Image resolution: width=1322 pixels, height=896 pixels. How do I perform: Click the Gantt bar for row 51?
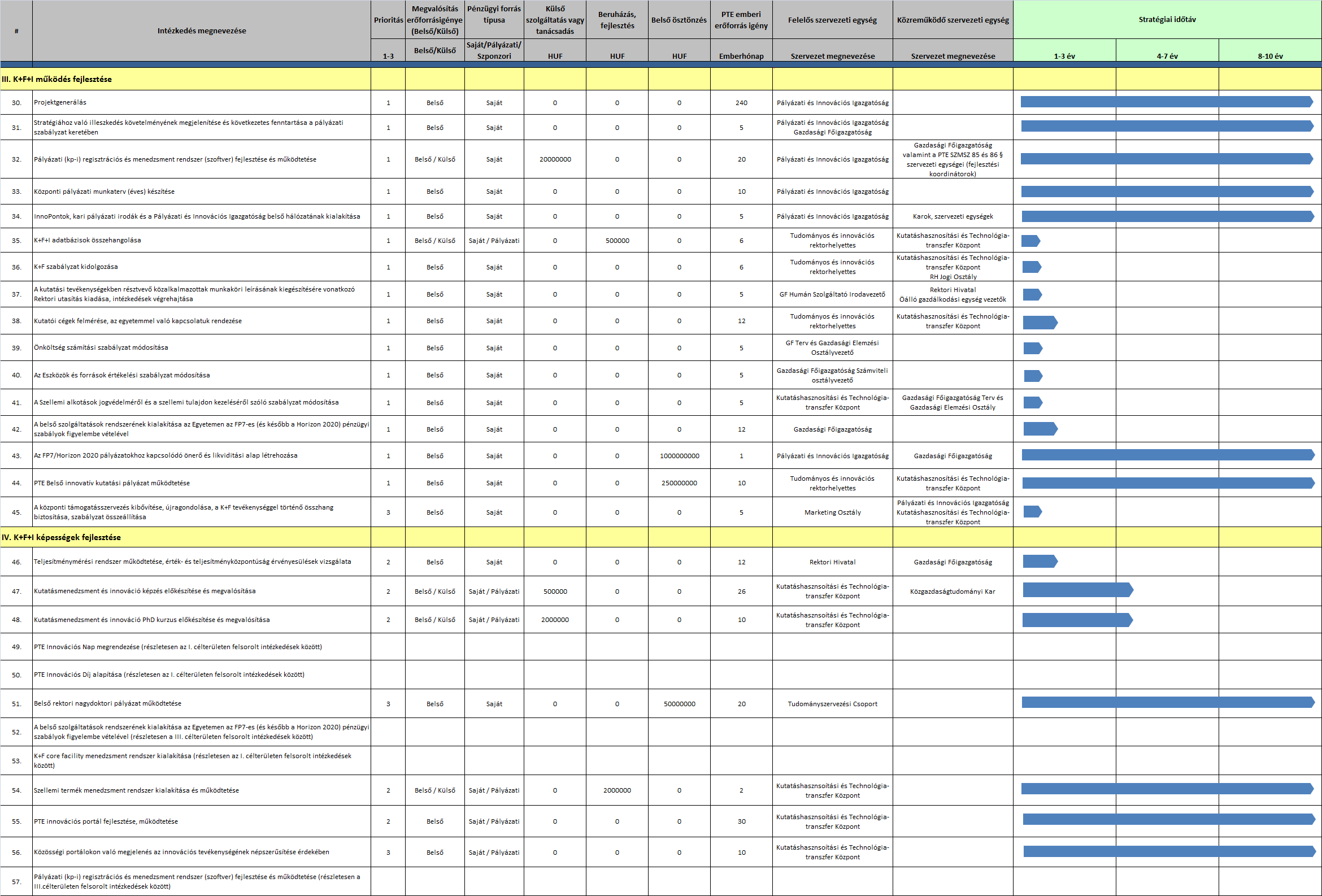pyautogui.click(x=1168, y=703)
